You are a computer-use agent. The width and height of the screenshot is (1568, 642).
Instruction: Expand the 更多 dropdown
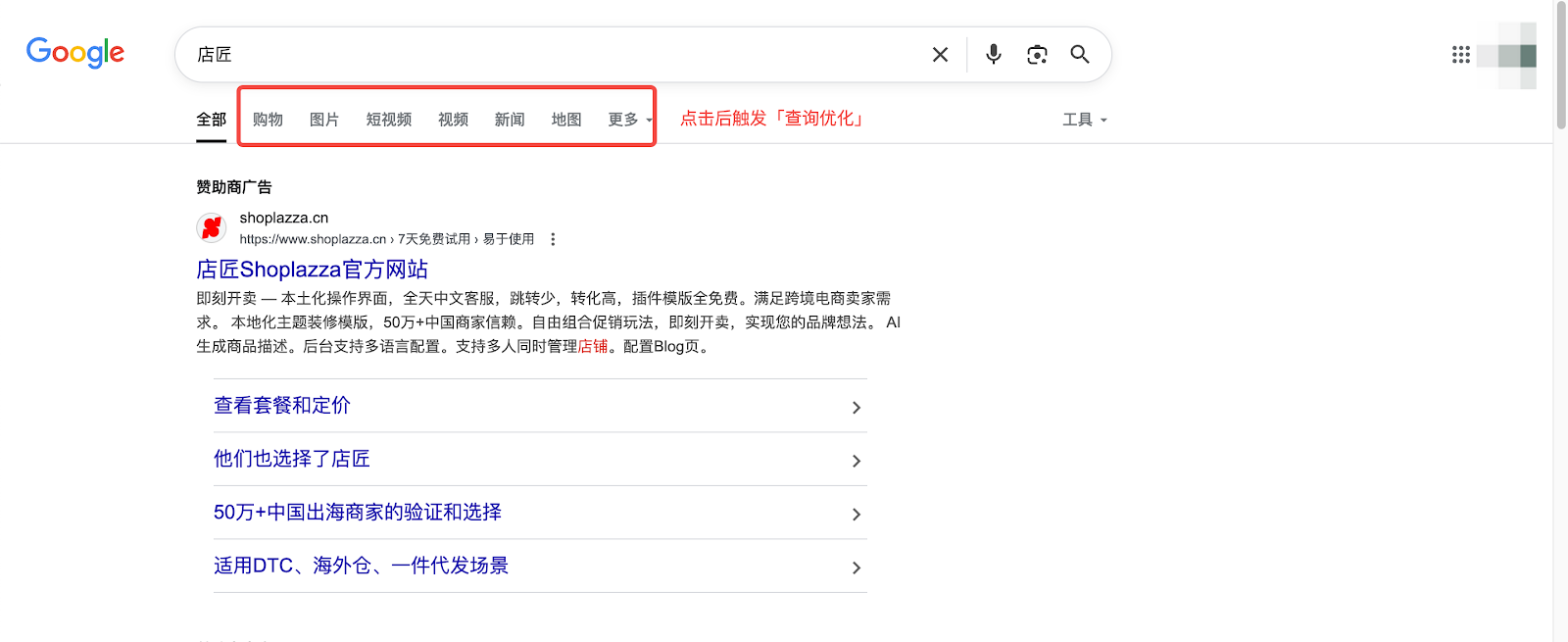tap(629, 120)
